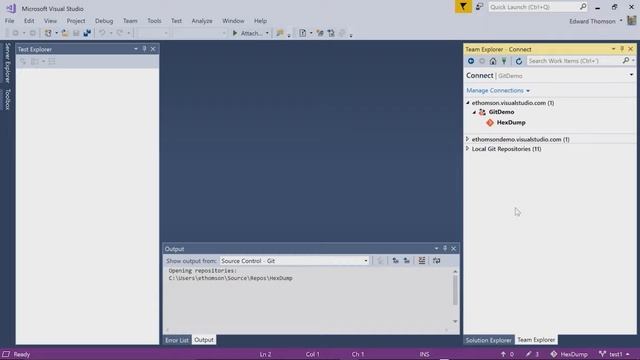Click the Open File toolbar icon
The width and height of the screenshot is (640, 360).
(65, 33)
